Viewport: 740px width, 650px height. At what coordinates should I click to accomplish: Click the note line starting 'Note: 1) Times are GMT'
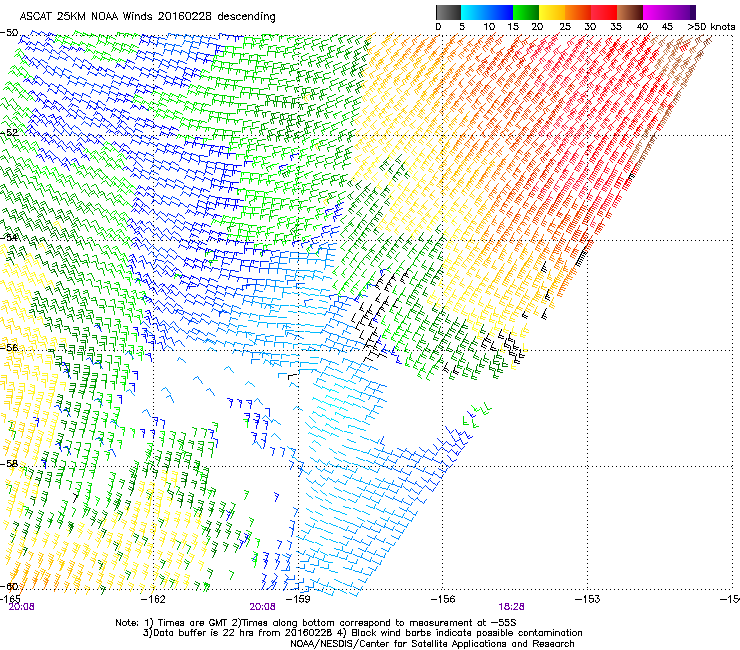[316, 623]
